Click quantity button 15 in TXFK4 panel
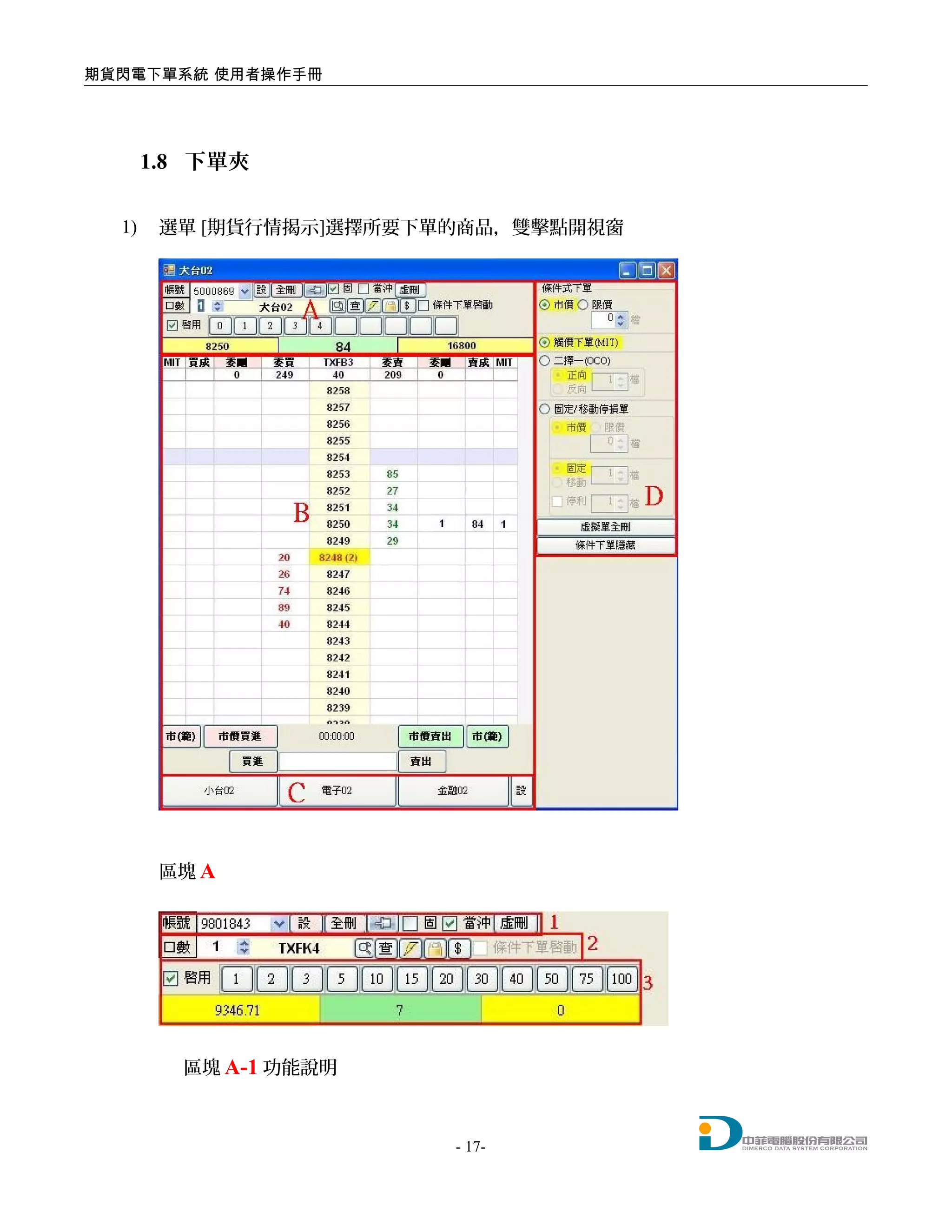The height and width of the screenshot is (1232, 952). coord(411,979)
